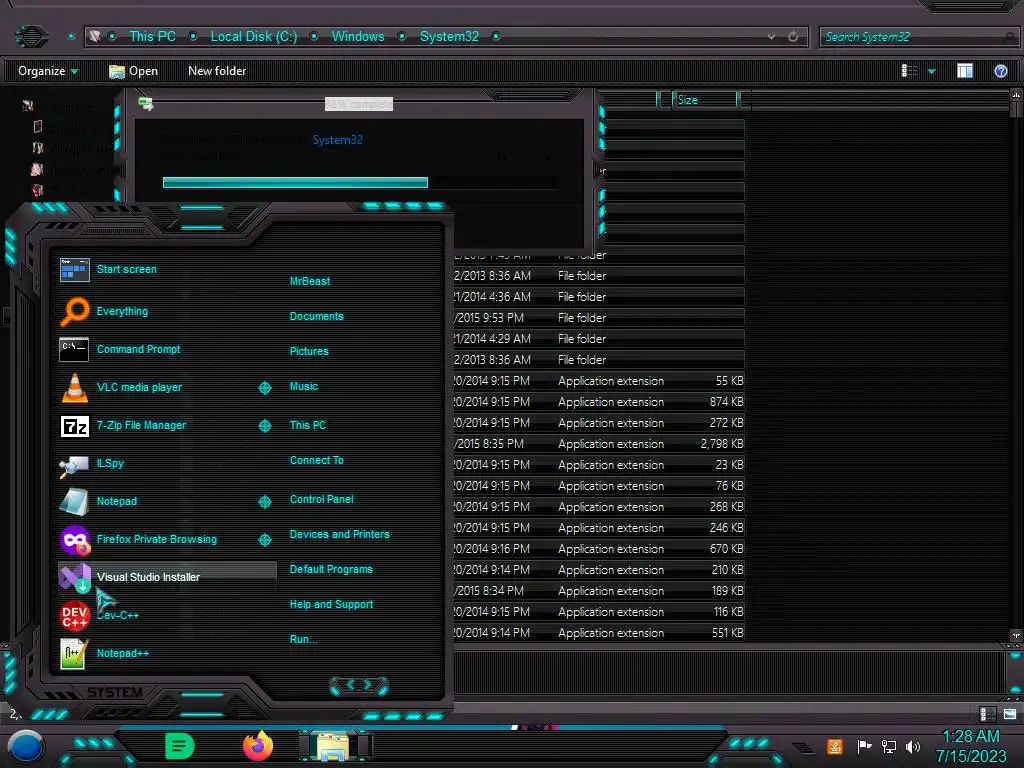Select Run... in the start menu
Image resolution: width=1024 pixels, height=768 pixels.
(x=303, y=639)
